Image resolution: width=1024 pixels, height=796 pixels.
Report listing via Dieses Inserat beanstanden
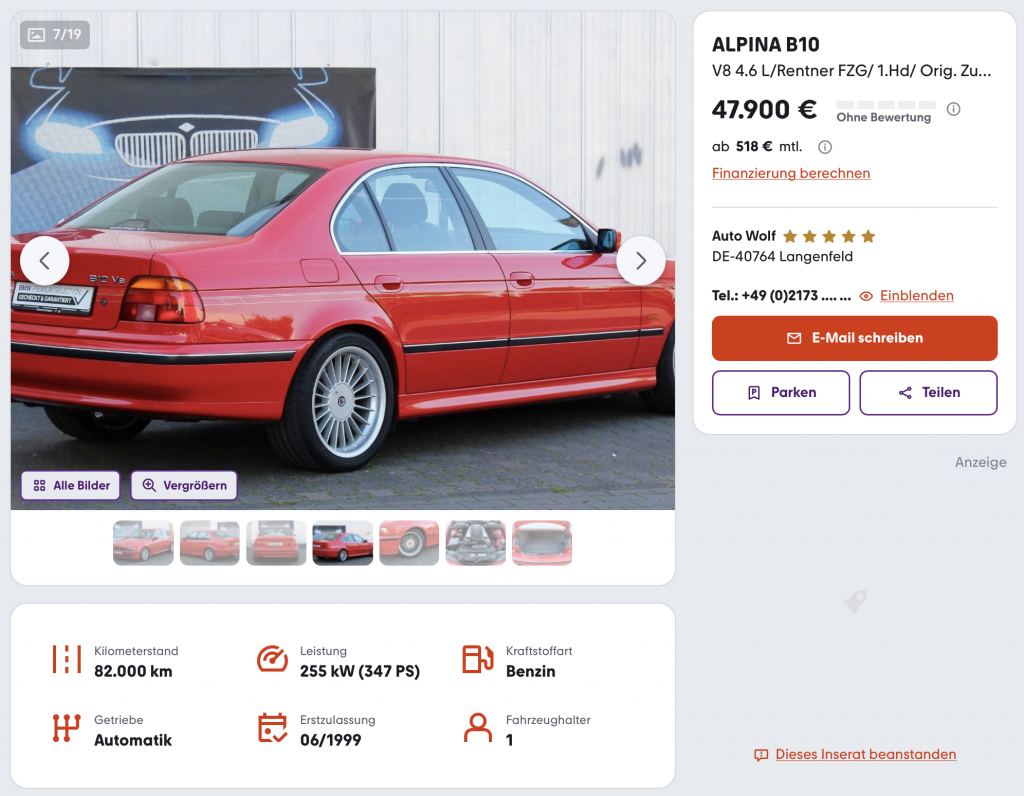click(x=865, y=754)
